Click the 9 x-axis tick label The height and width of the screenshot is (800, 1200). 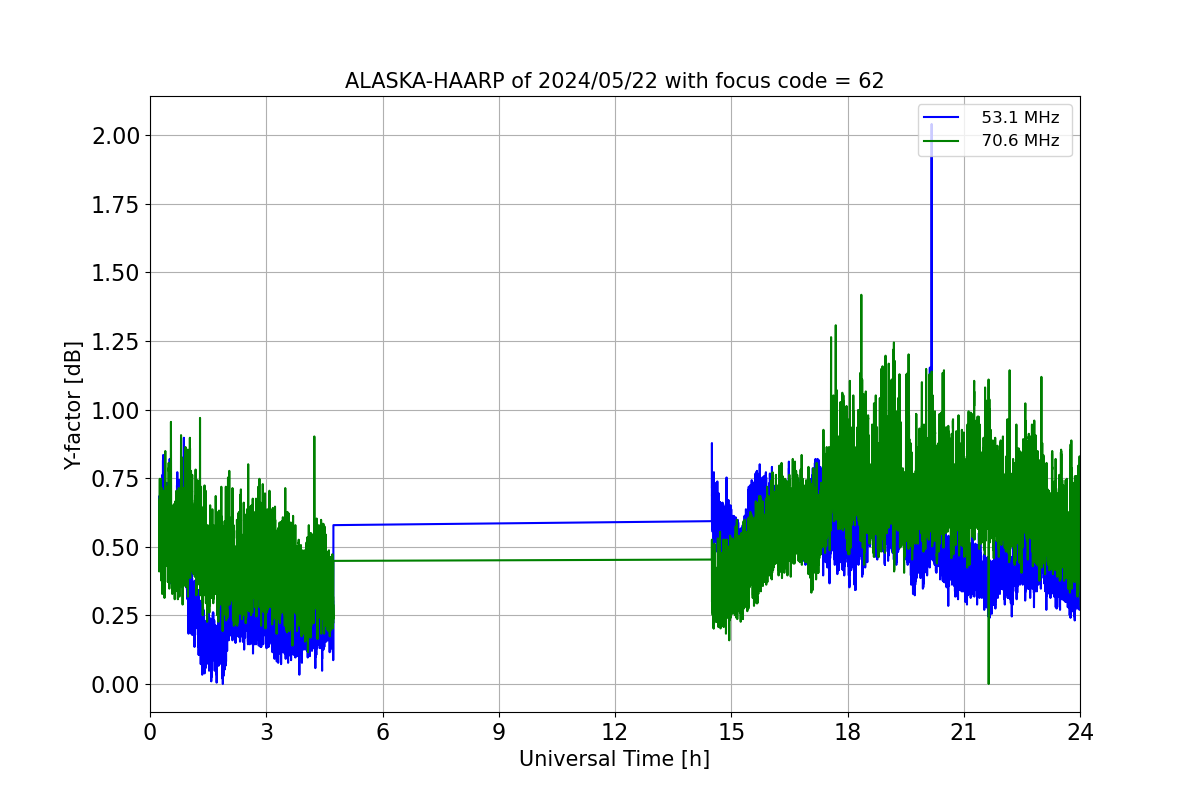[x=499, y=731]
